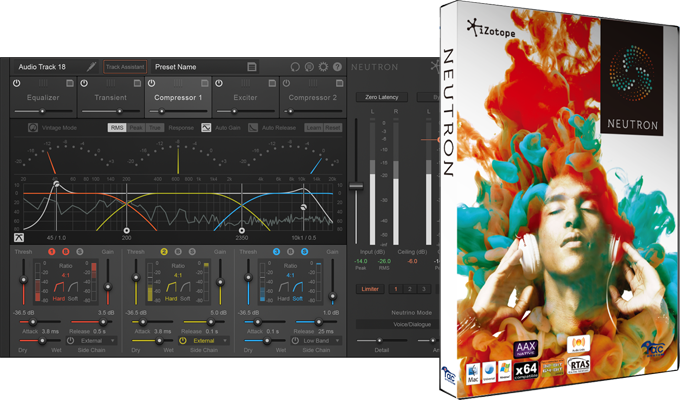Click the blue band 3 number icon

click(x=276, y=252)
